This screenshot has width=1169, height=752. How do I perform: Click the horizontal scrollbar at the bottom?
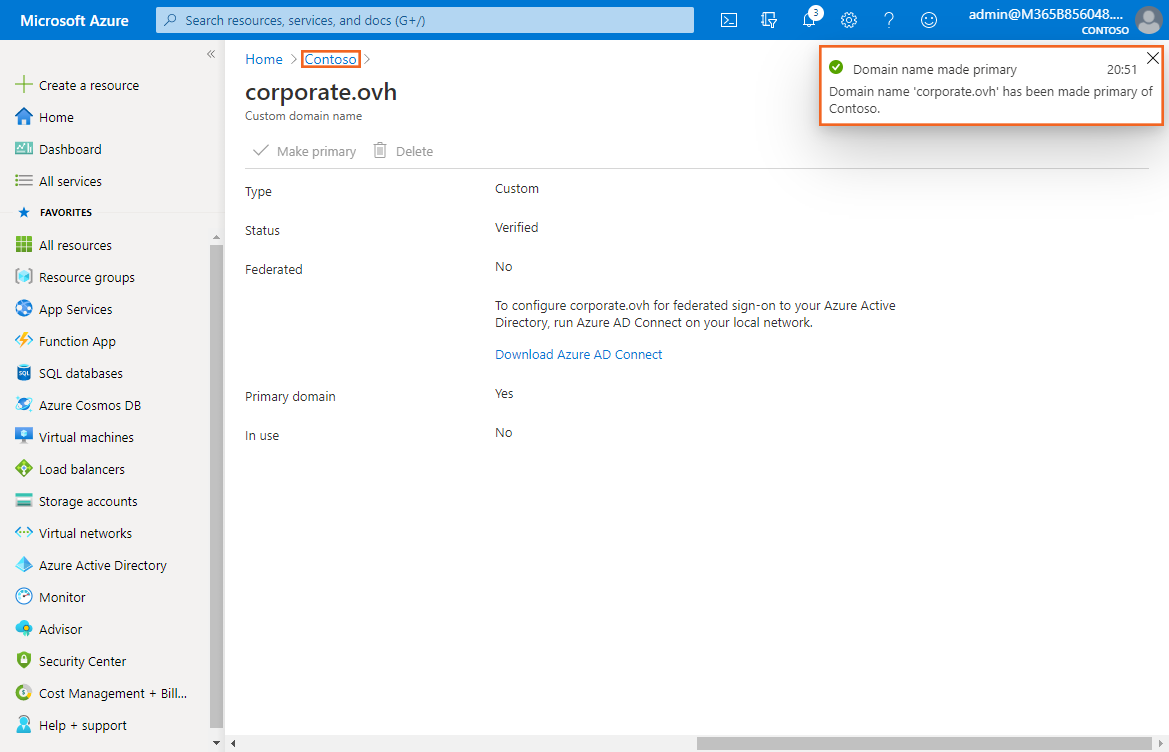coord(924,743)
